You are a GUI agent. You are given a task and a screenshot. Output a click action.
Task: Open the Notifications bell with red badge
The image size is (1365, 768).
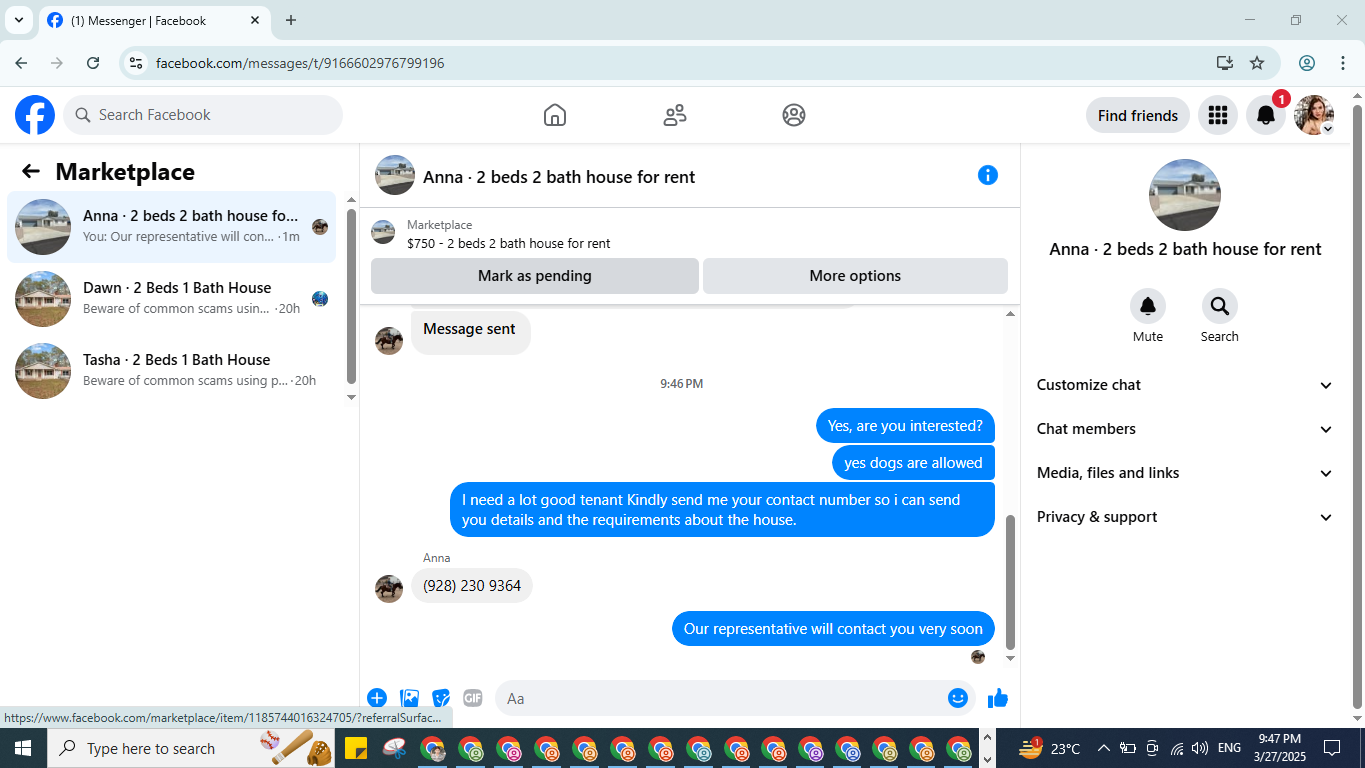tap(1266, 115)
